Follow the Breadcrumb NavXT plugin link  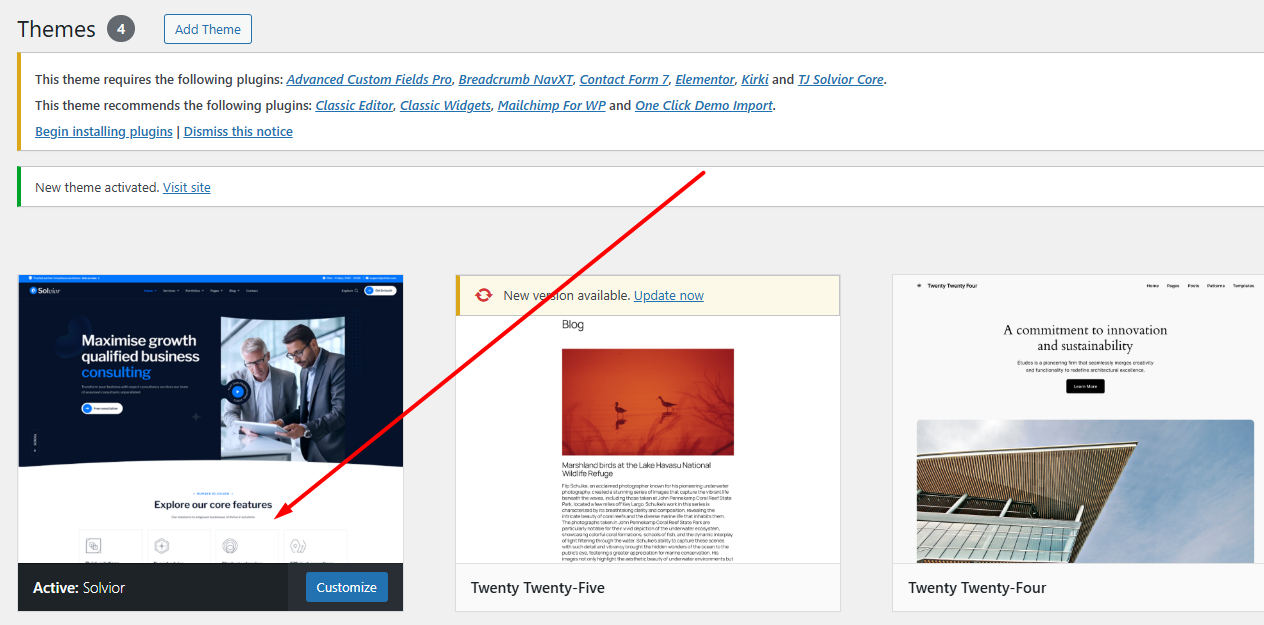click(x=516, y=79)
